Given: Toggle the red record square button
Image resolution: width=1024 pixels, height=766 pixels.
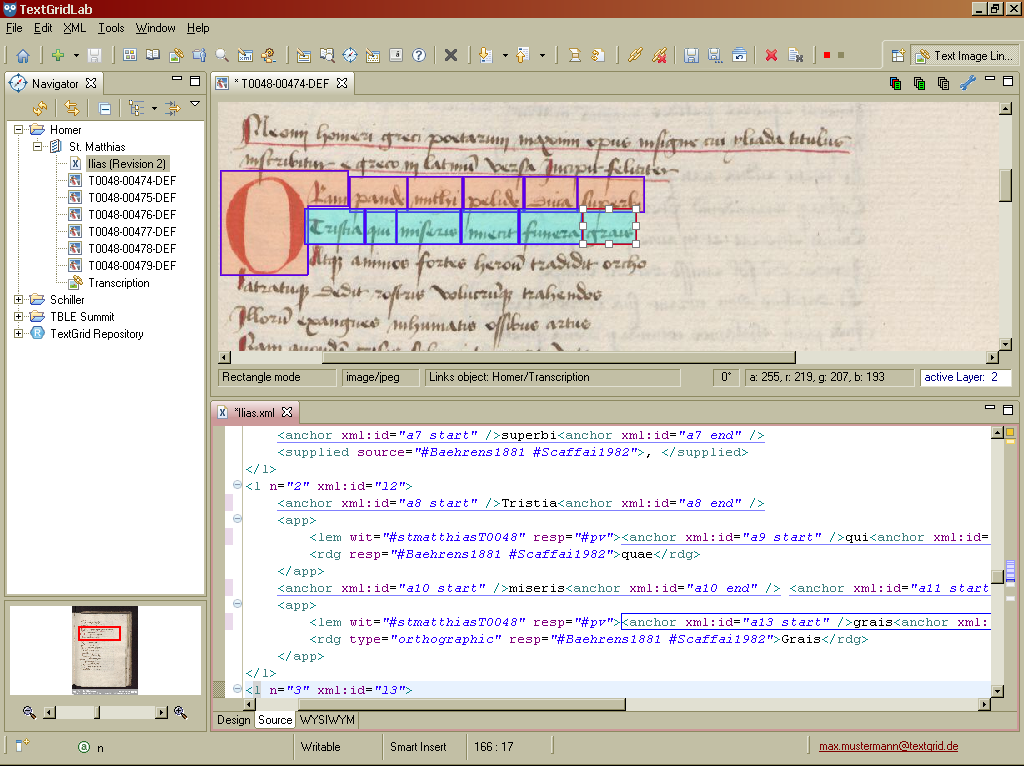Looking at the screenshot, I should pos(826,56).
